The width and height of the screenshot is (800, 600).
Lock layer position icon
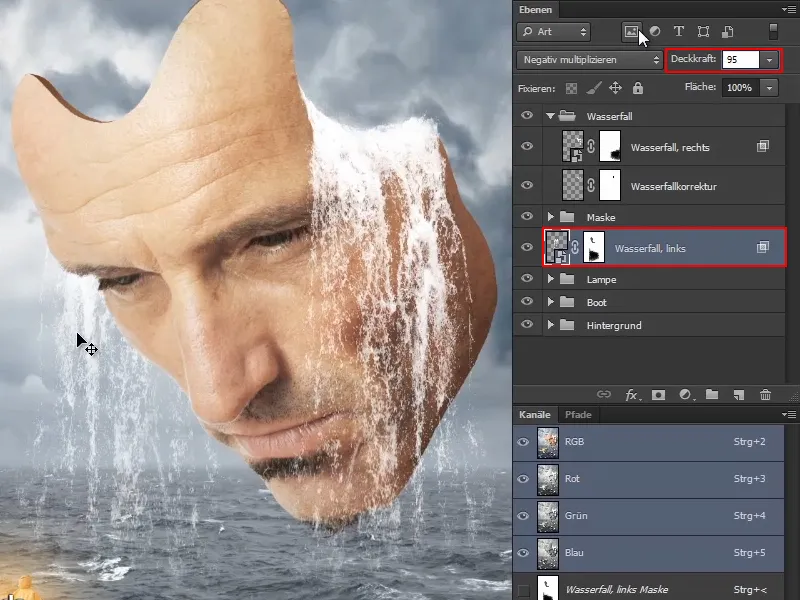point(615,88)
